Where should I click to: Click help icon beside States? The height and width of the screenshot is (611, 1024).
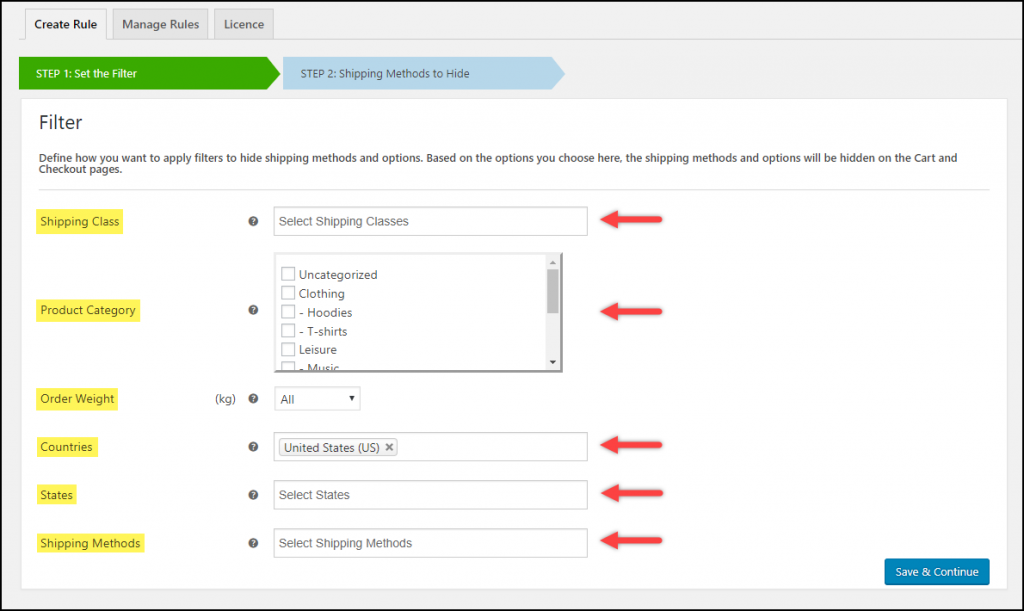[x=253, y=495]
